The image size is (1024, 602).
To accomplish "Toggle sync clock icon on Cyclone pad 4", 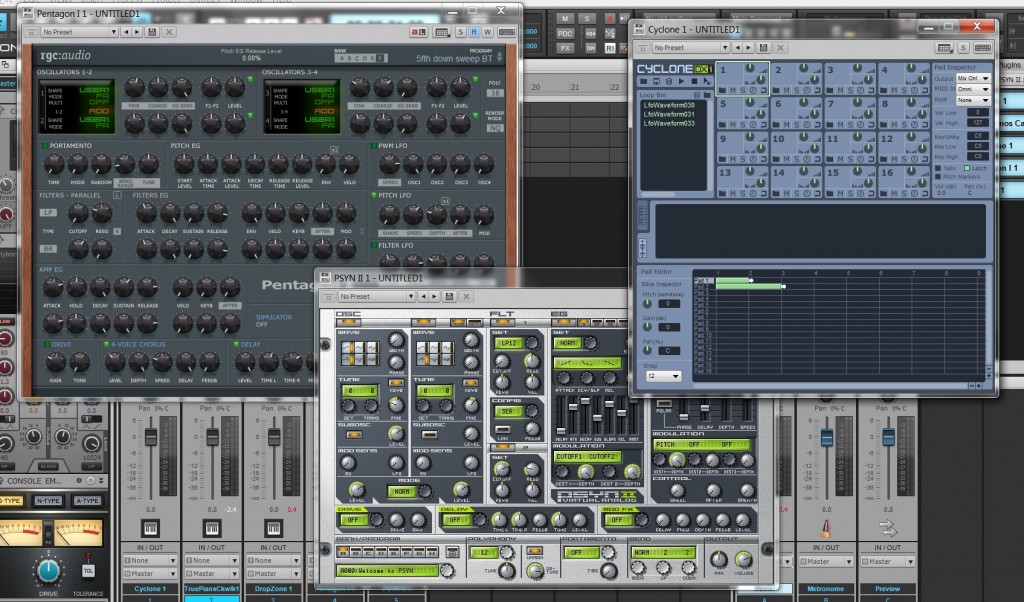I will click(x=914, y=90).
